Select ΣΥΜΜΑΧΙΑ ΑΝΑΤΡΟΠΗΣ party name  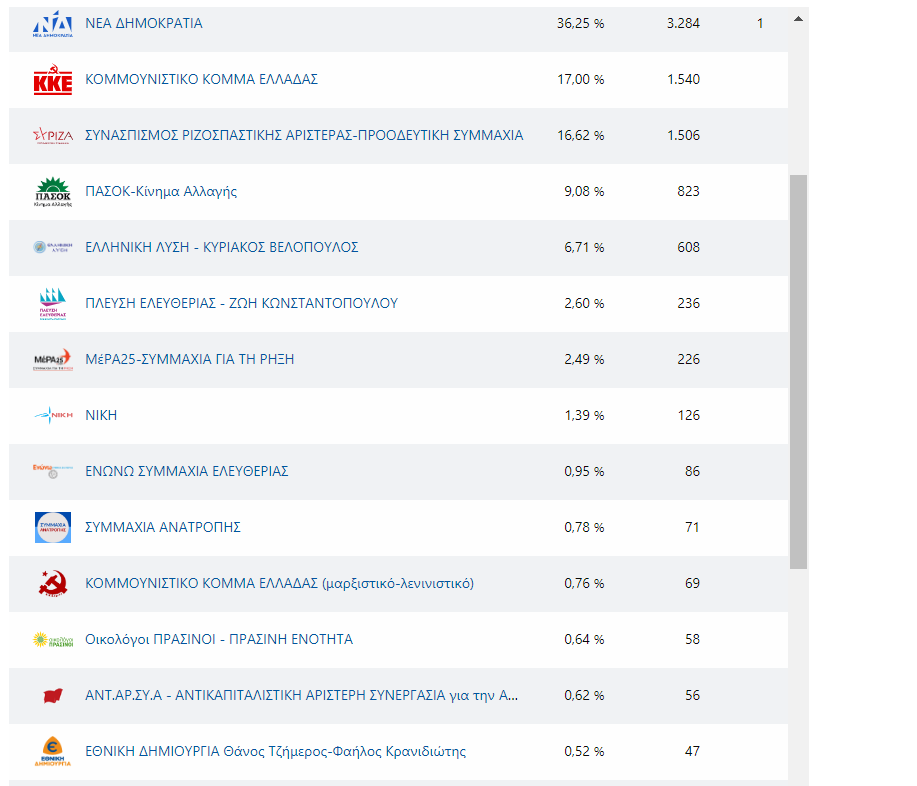click(163, 527)
